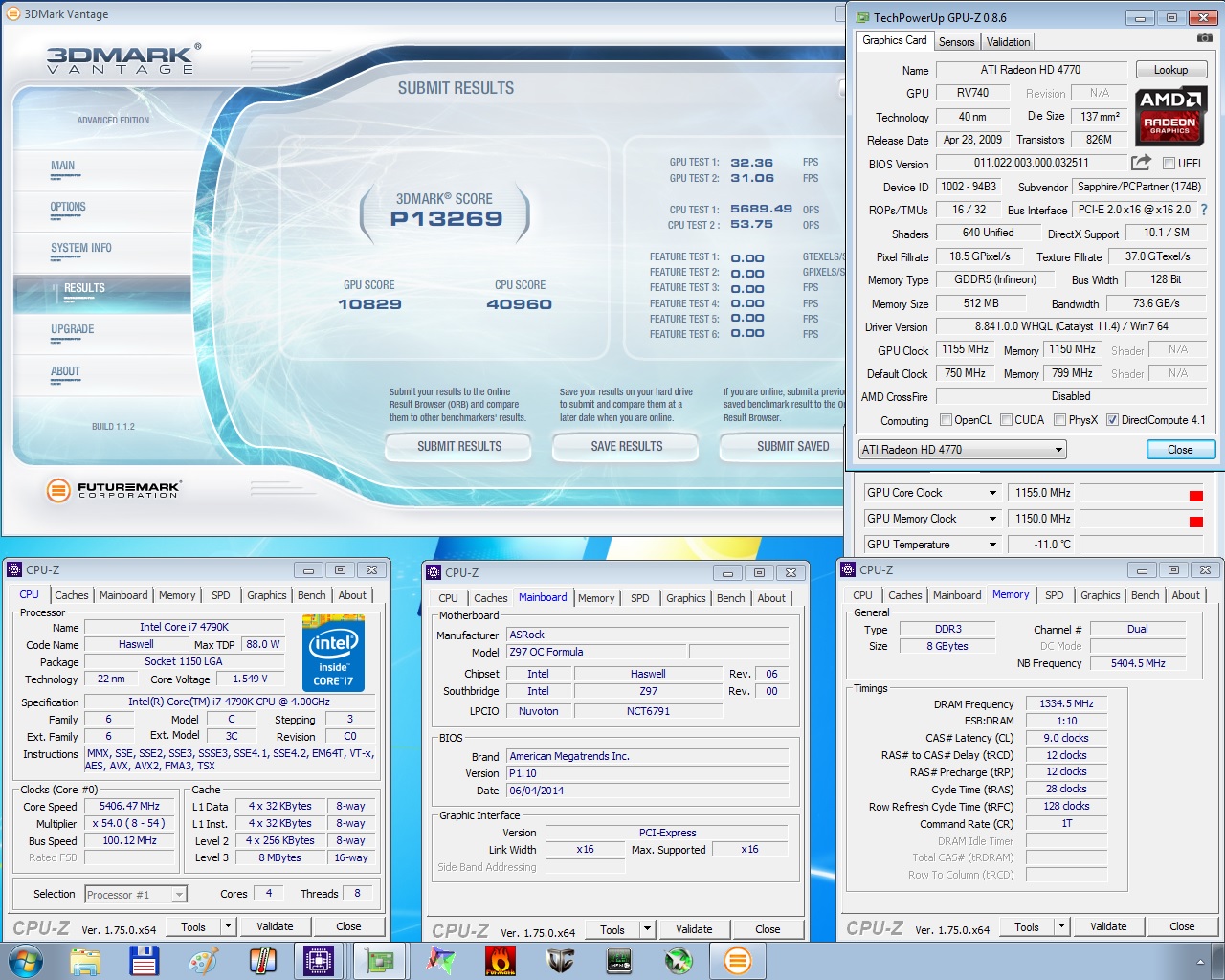Click Validate in the left CPU-Z window
The image size is (1225, 980).
point(275,926)
